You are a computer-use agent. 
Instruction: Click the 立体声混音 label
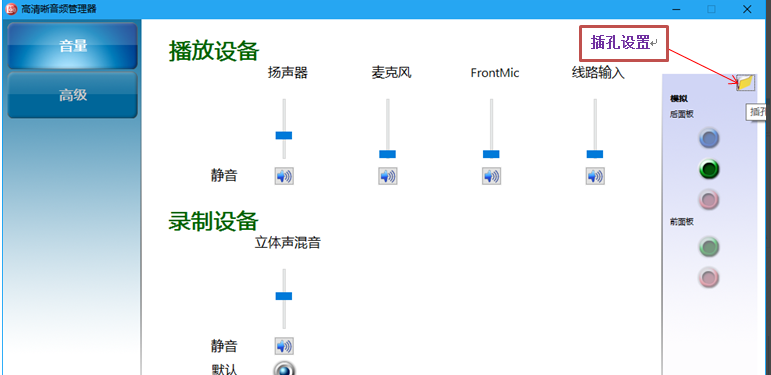coord(288,242)
